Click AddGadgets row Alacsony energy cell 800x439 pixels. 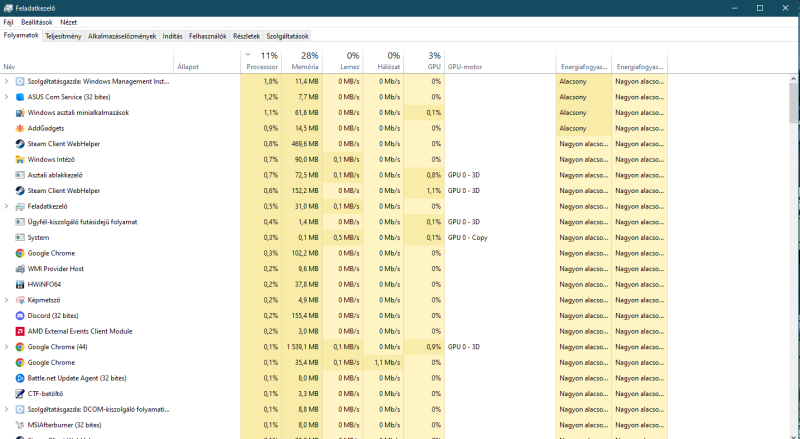[584, 129]
